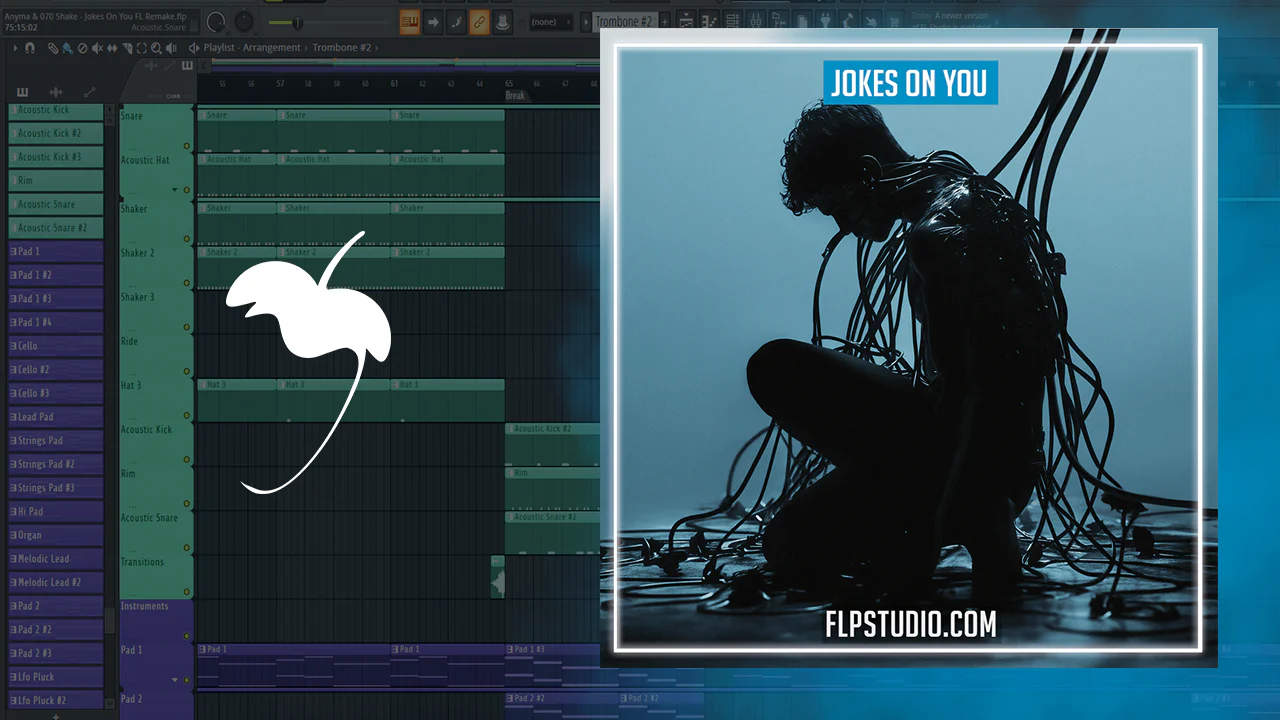Click the green tempo slider handle
1280x720 pixels.
tap(297, 21)
